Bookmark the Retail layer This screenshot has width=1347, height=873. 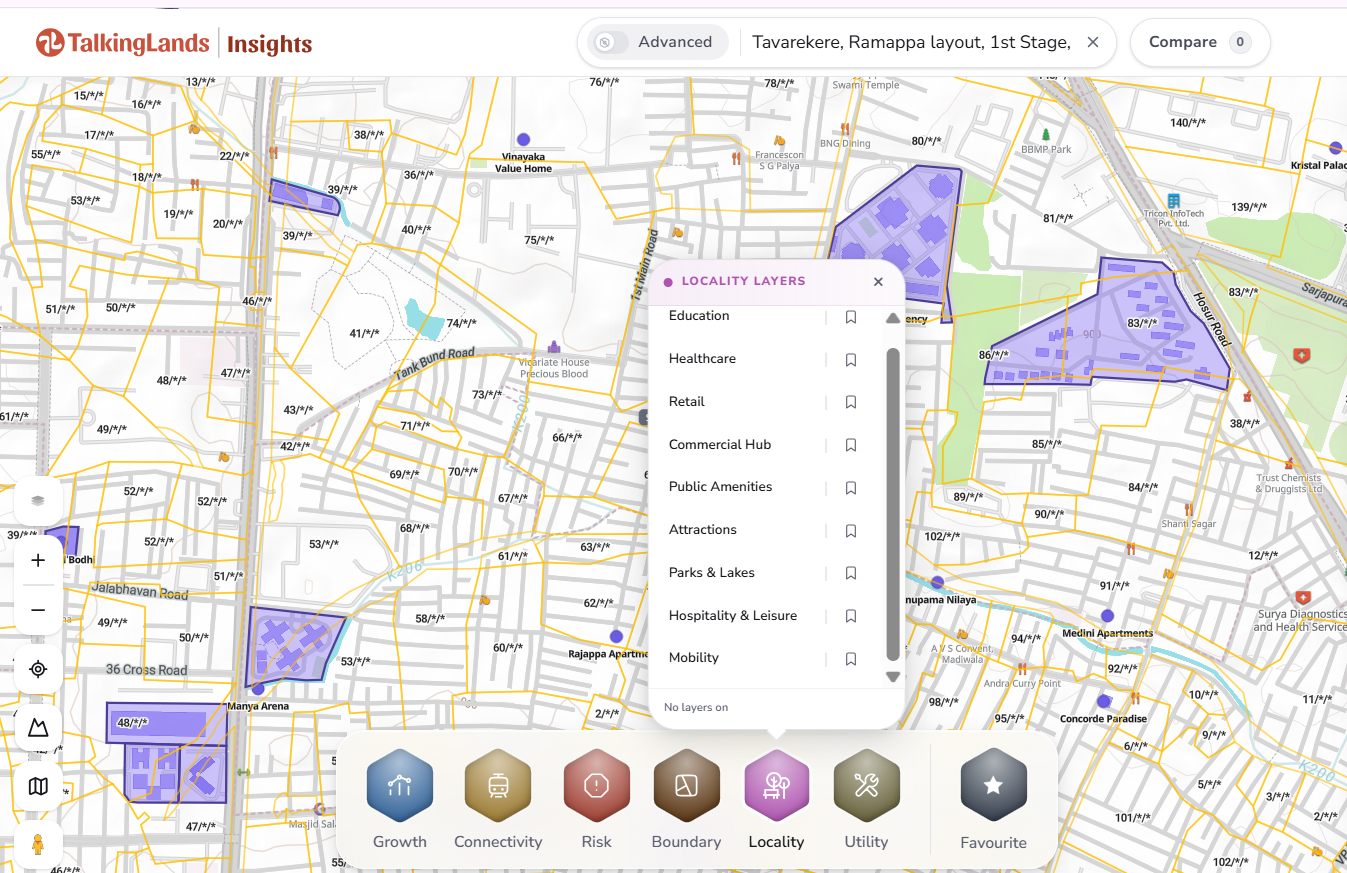[851, 402]
